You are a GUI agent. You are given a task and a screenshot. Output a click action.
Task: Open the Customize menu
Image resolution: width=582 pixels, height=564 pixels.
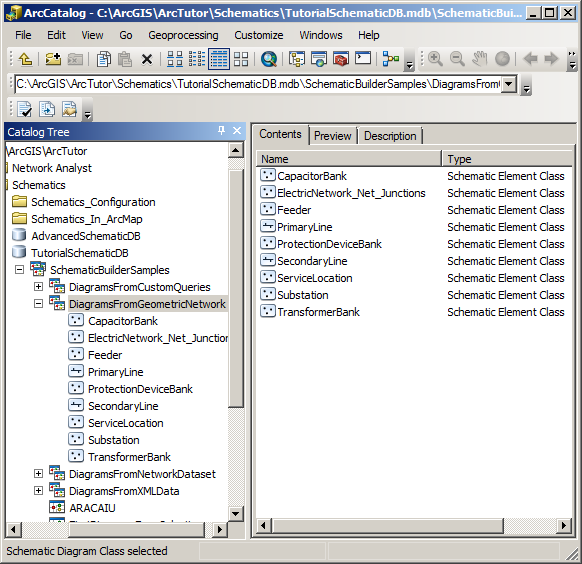259,35
